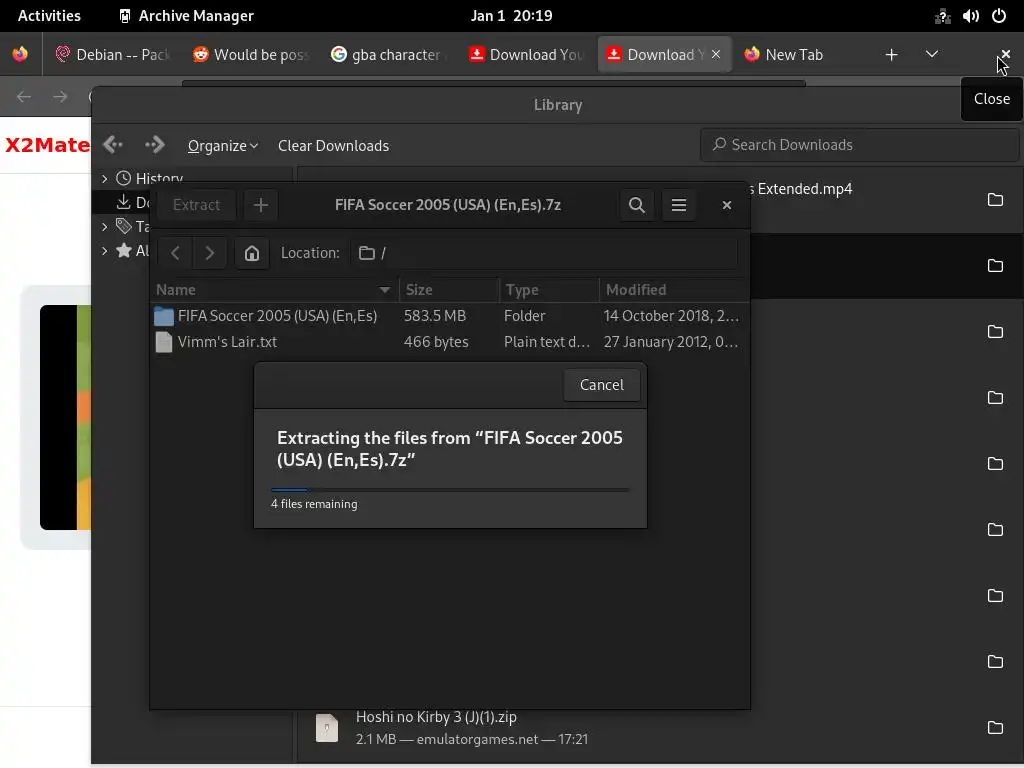
Task: Sort archive list by Modified column
Action: pyautogui.click(x=674, y=289)
